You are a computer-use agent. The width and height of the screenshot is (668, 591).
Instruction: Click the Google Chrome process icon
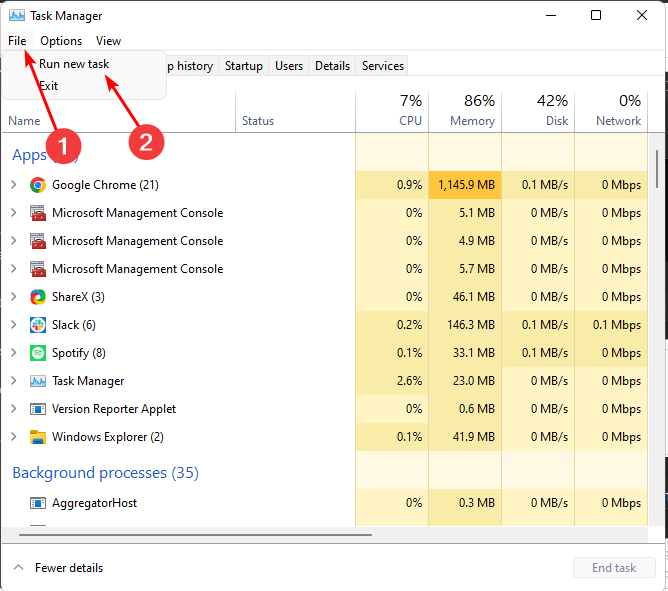[x=38, y=185]
